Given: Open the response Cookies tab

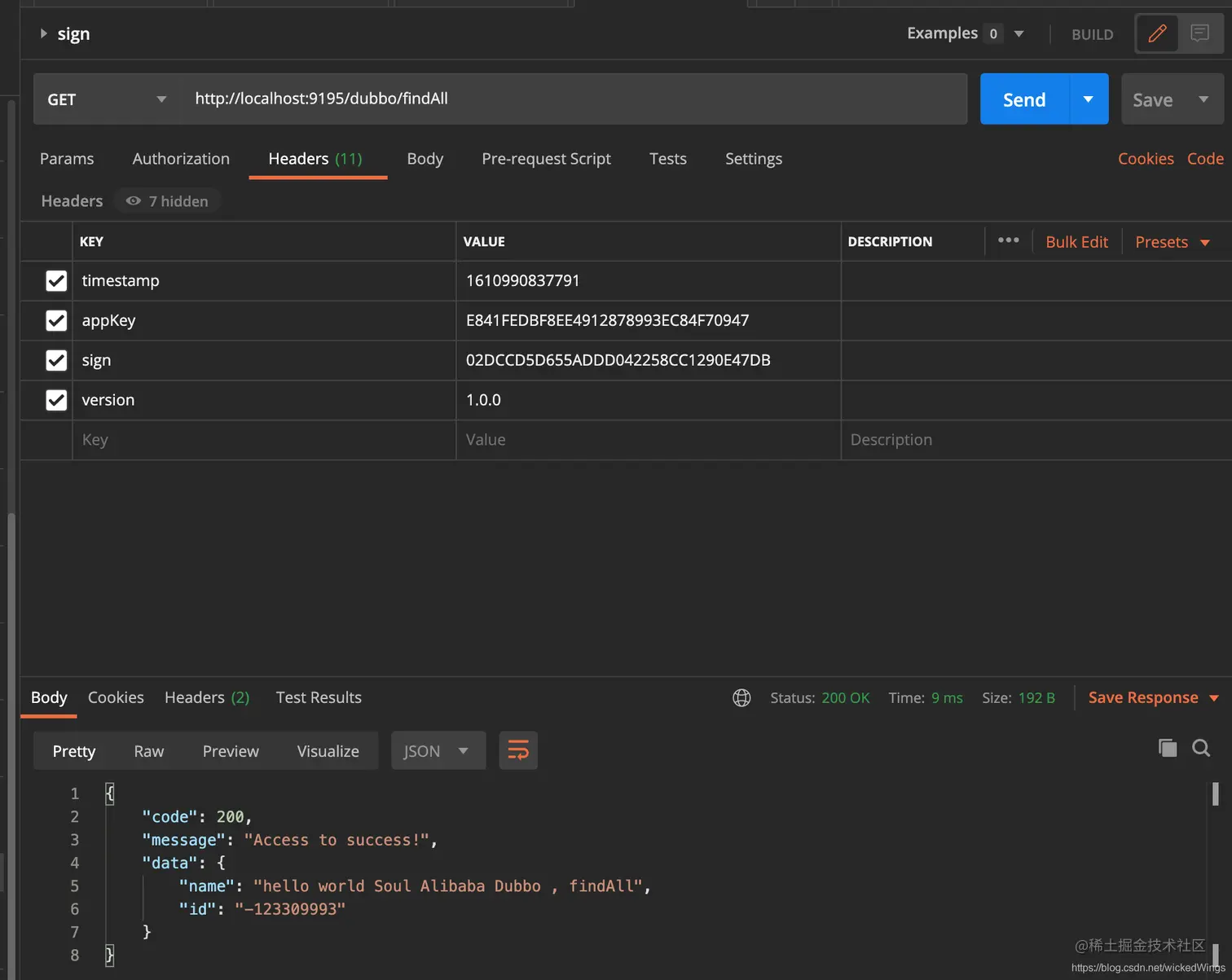Looking at the screenshot, I should click(x=116, y=698).
